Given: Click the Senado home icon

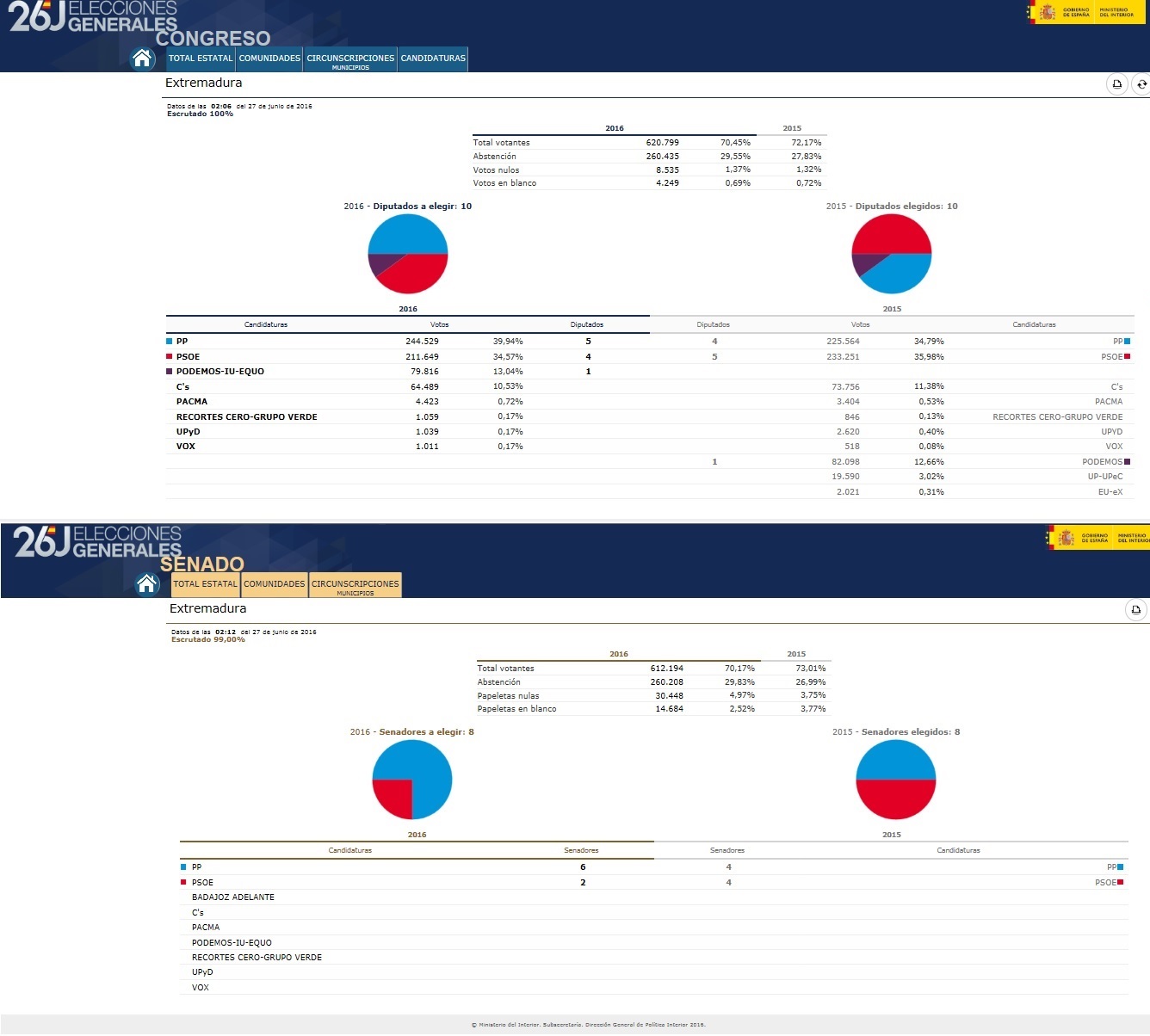Looking at the screenshot, I should click(x=147, y=584).
